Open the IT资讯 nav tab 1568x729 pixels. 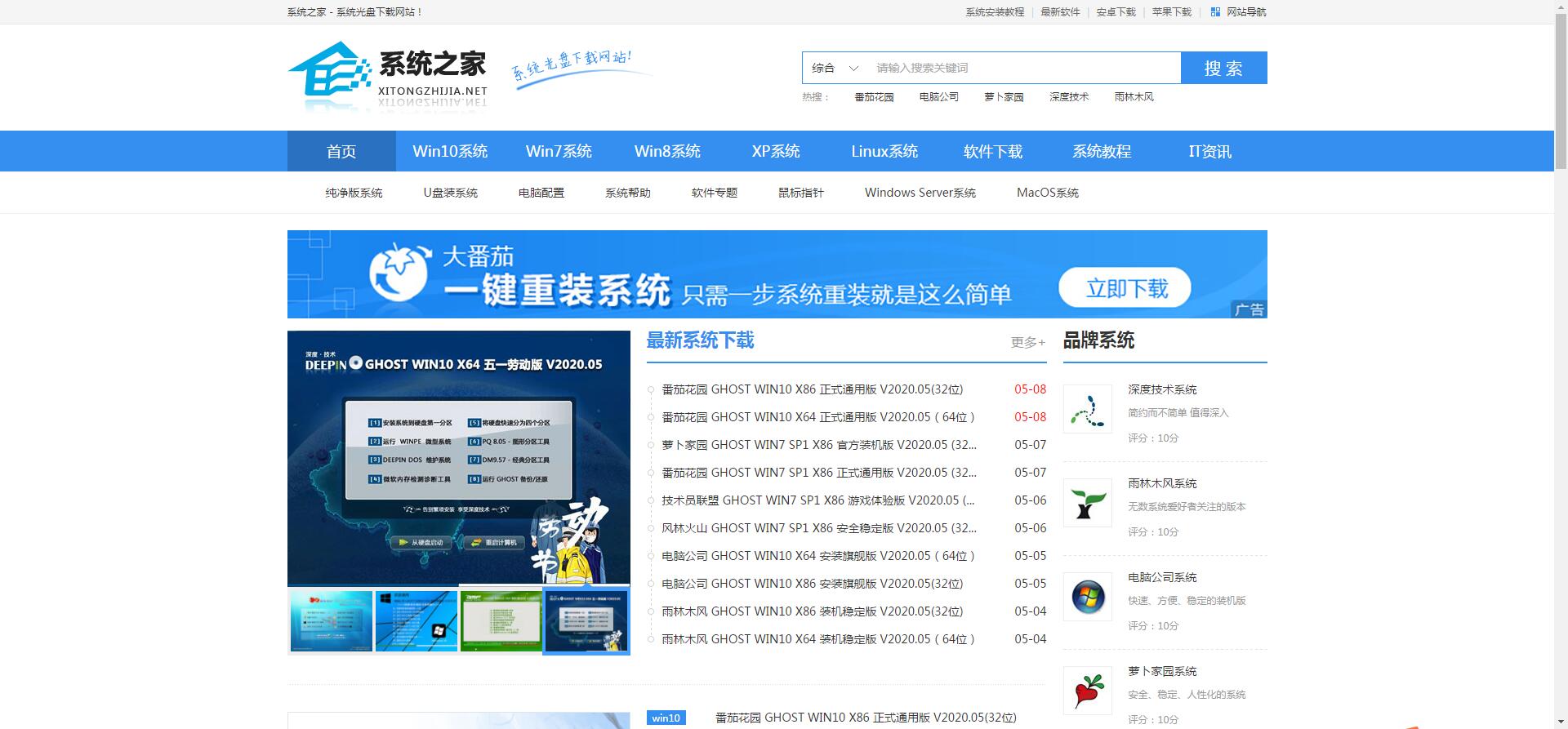(x=1210, y=151)
